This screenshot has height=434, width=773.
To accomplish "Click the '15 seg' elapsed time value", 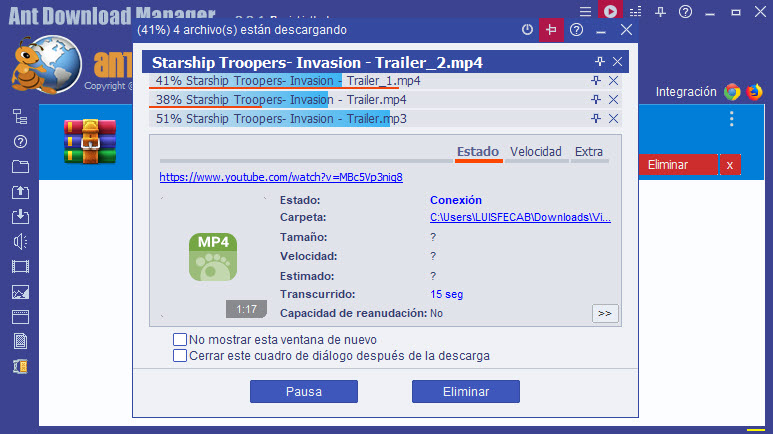I will pos(447,294).
